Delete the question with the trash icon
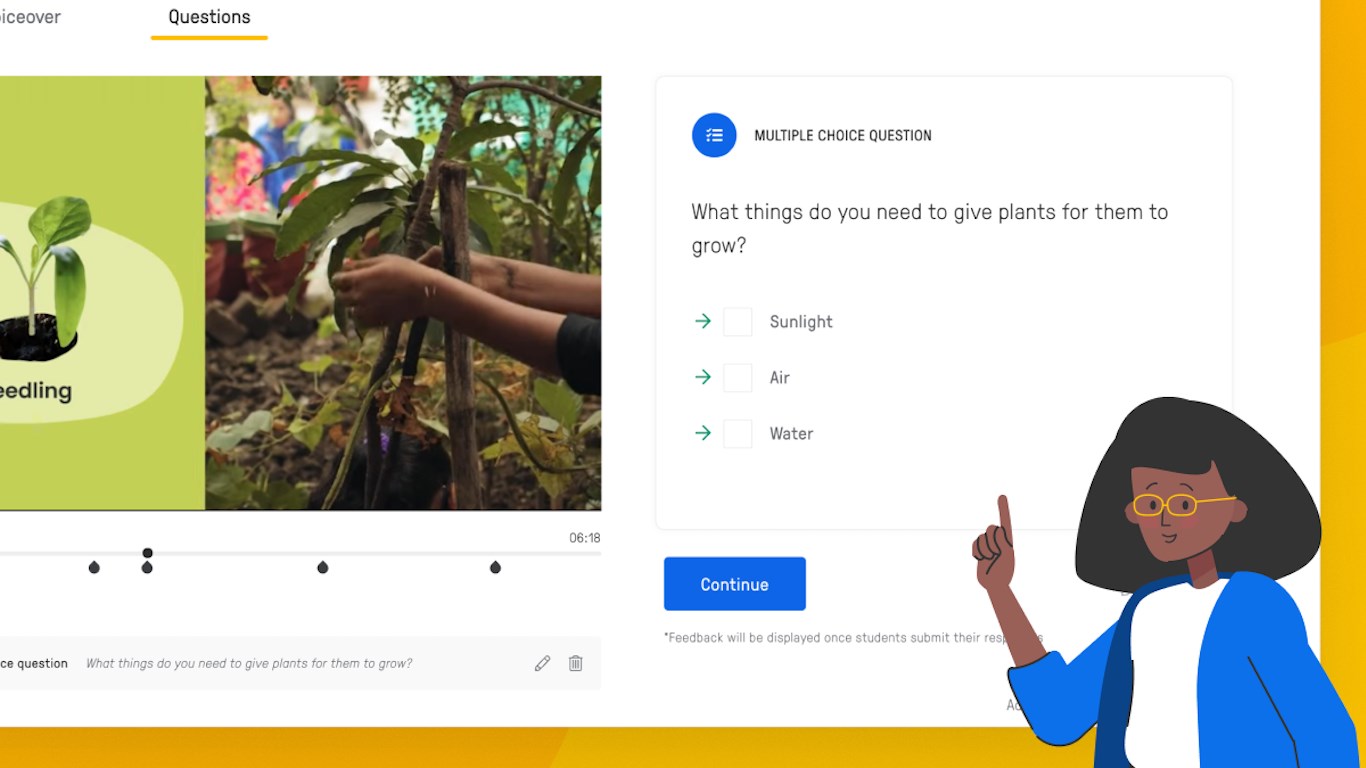 (576, 663)
